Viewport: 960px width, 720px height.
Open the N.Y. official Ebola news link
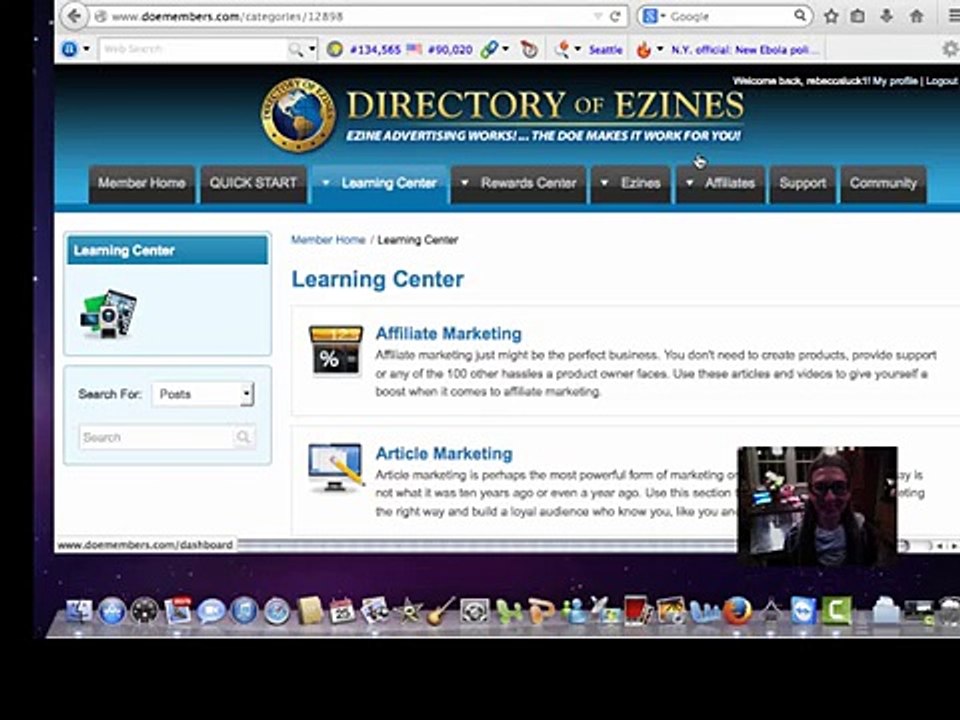tap(744, 50)
